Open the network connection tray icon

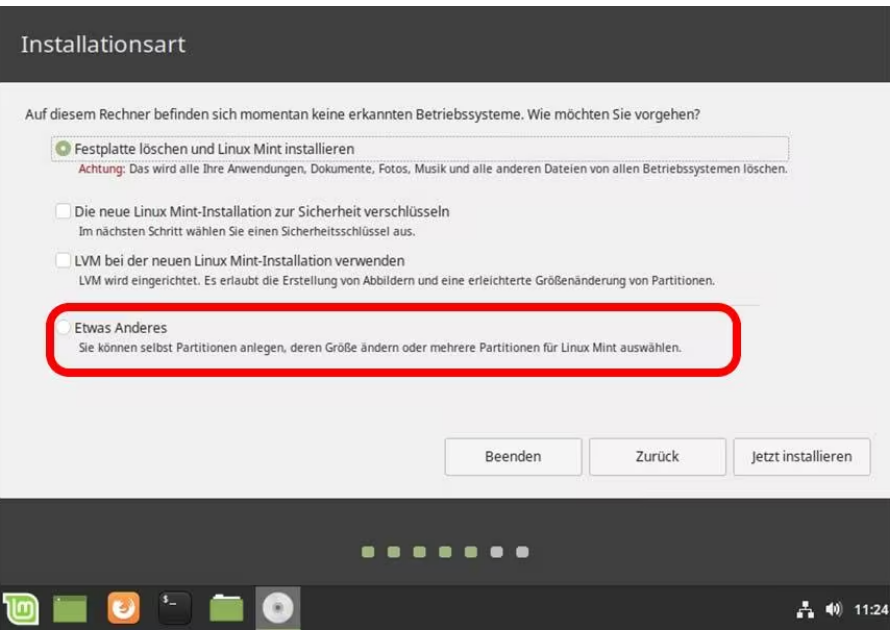coord(806,609)
